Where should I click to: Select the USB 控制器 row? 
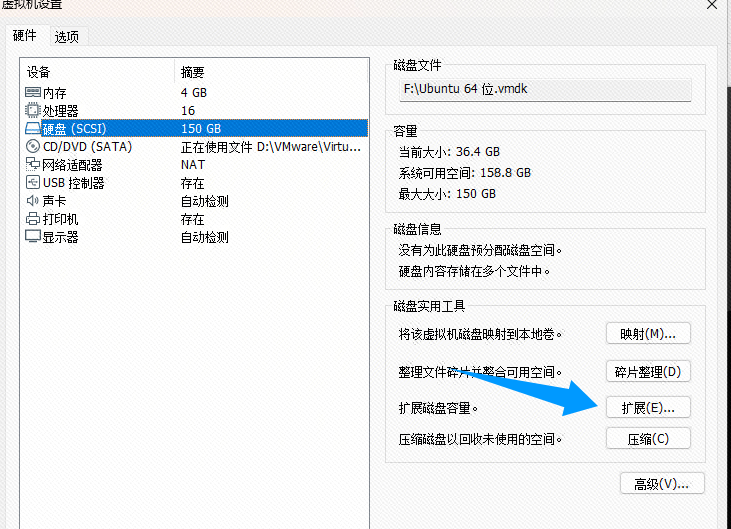[196, 183]
